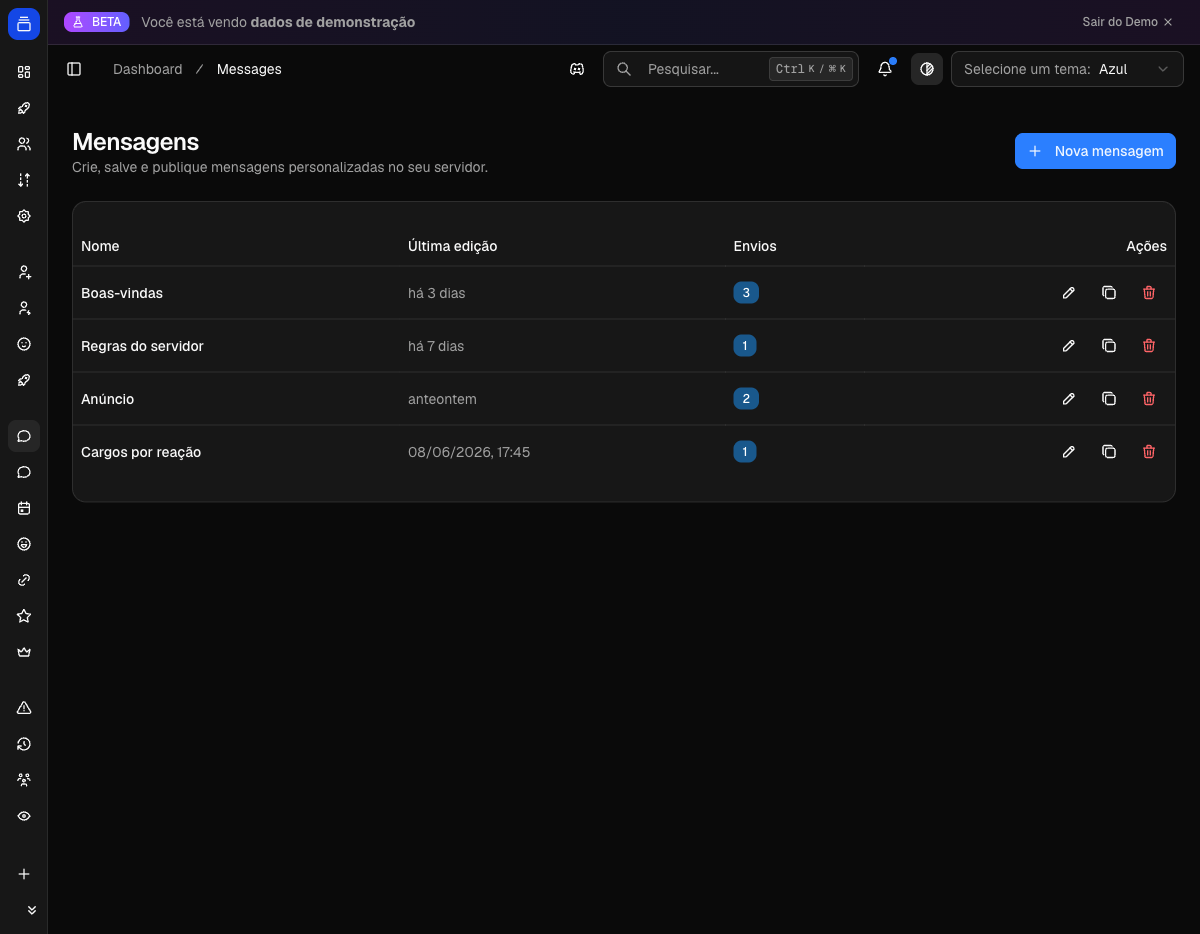Click the Anúncio row name
1200x934 pixels.
107,399
